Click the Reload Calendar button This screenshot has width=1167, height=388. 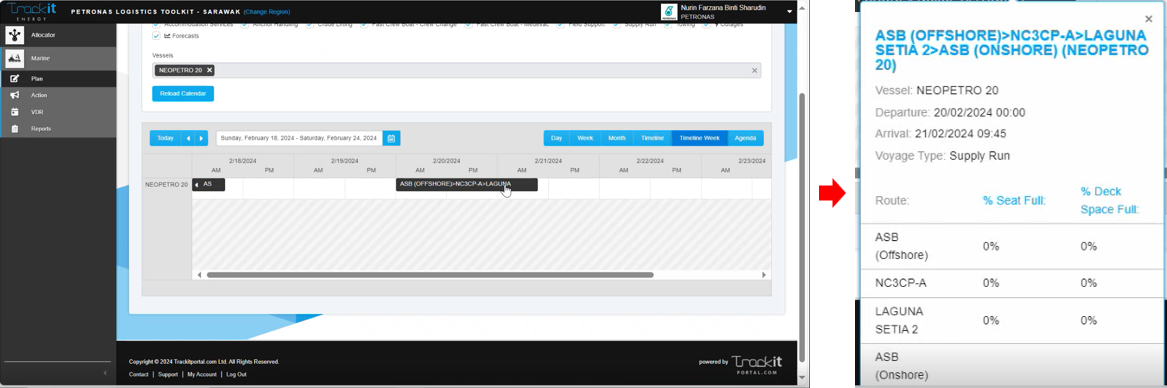point(183,94)
